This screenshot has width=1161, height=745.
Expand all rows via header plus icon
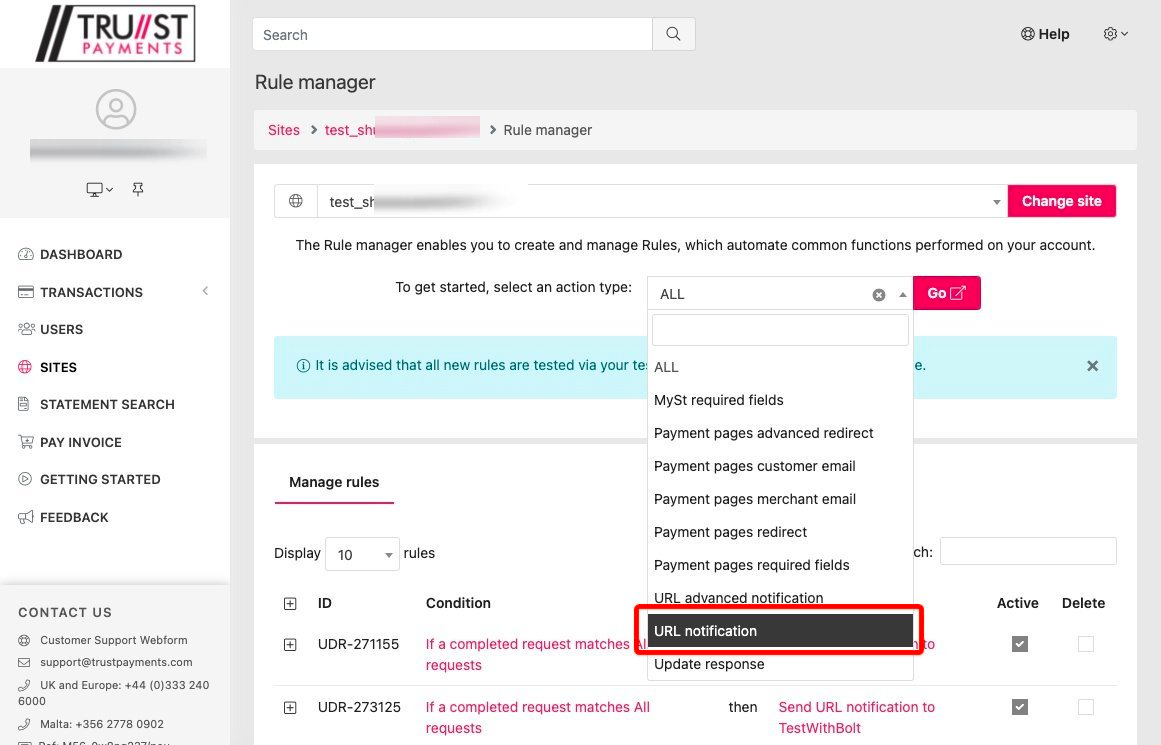tap(290, 604)
